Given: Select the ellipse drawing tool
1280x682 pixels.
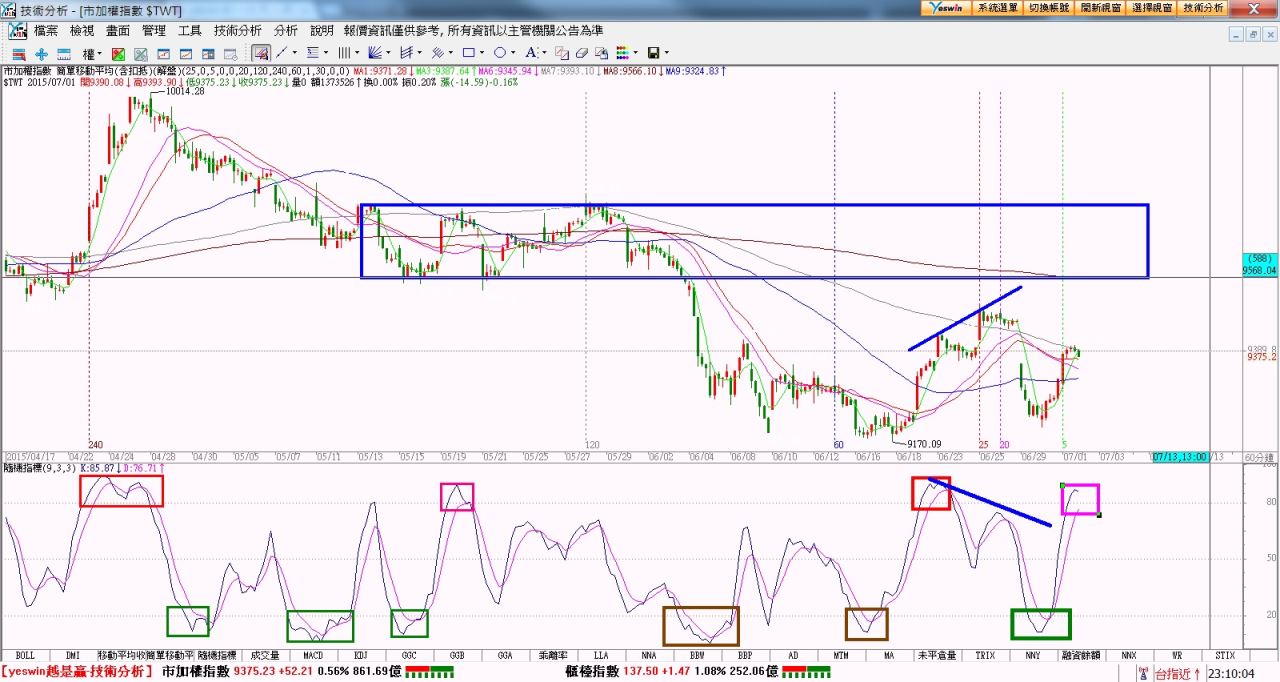Looking at the screenshot, I should tap(499, 52).
